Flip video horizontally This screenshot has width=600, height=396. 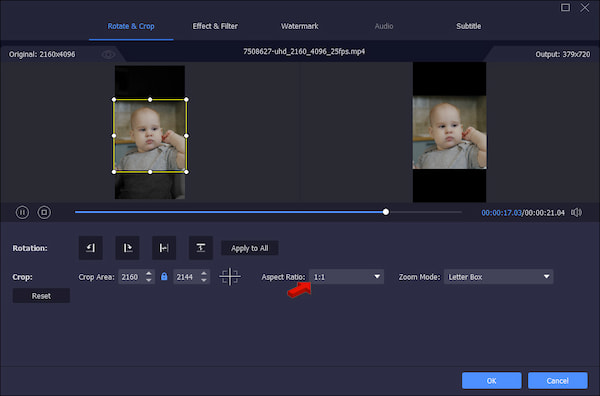(164, 248)
